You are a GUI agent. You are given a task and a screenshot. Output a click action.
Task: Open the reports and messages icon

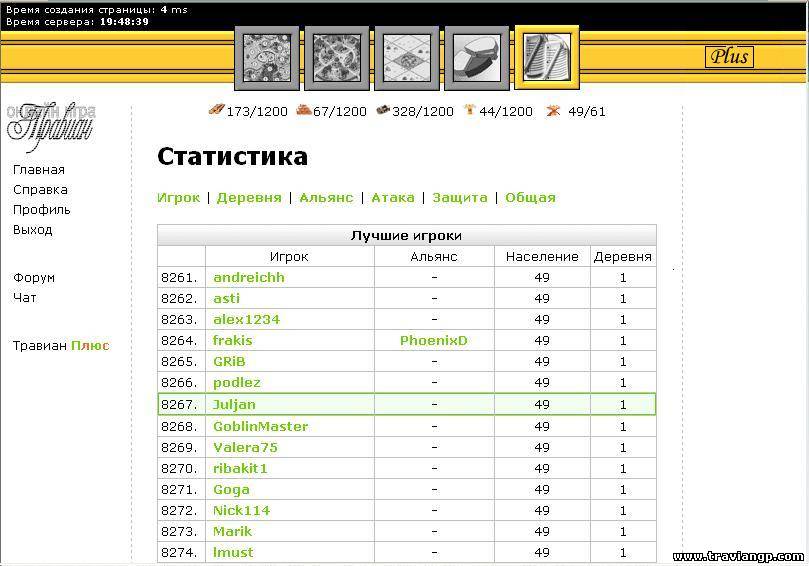click(547, 57)
